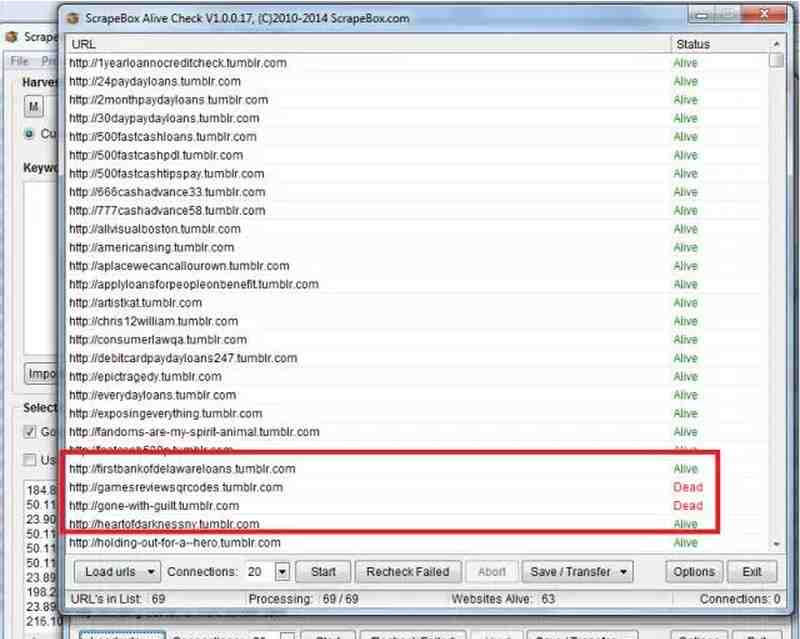Select the 666cashadvance33.tumblr.com URL
The height and width of the screenshot is (639, 800).
pyautogui.click(x=167, y=192)
